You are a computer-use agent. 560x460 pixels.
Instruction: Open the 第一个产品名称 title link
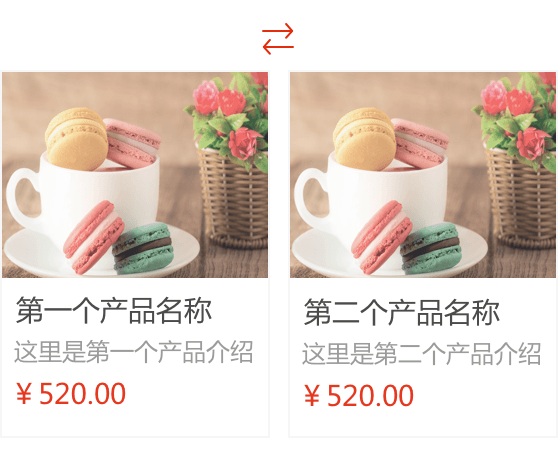[114, 310]
